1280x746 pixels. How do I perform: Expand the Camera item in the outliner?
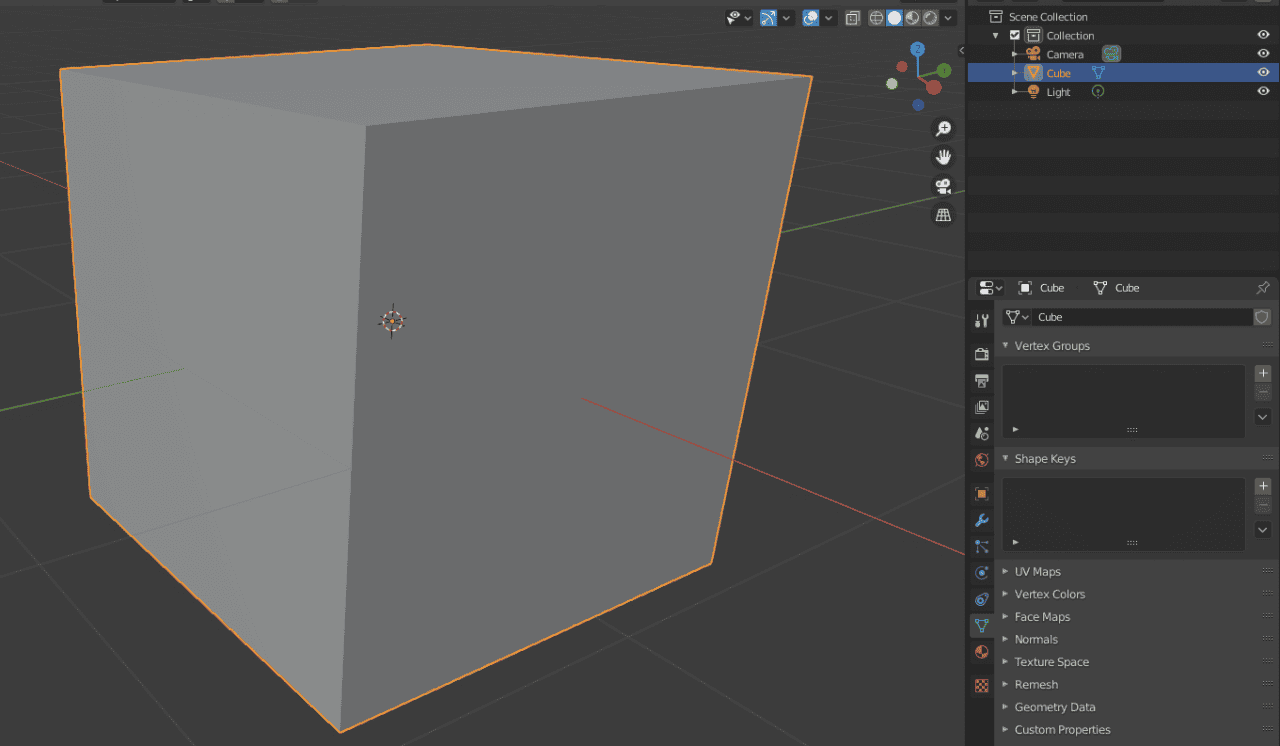1014,53
